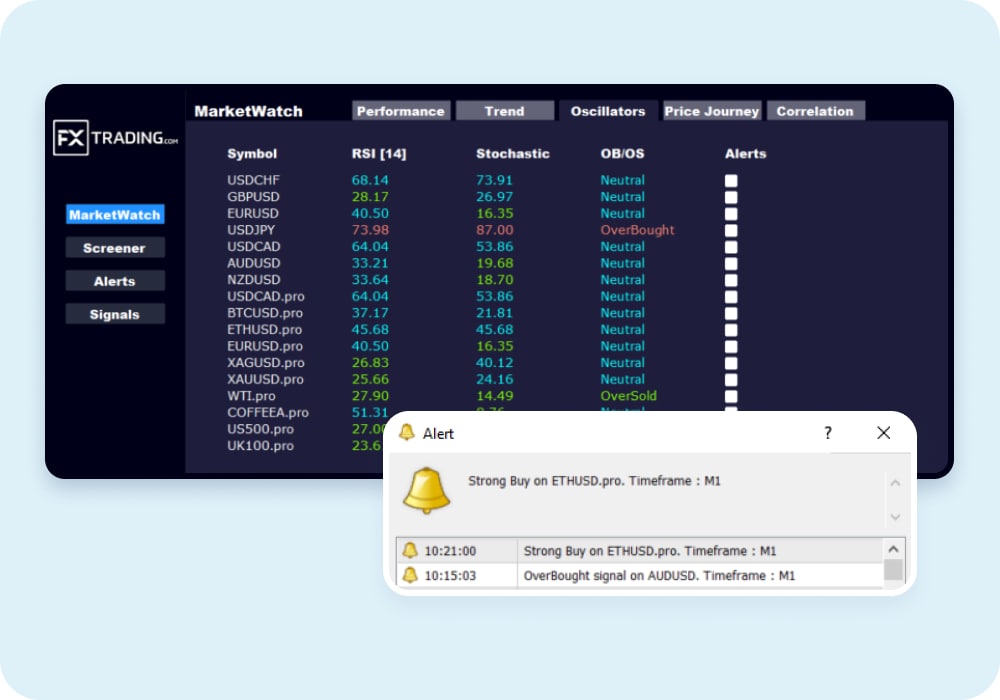Click the FX Trading logo
The height and width of the screenshot is (700, 1000).
116,138
